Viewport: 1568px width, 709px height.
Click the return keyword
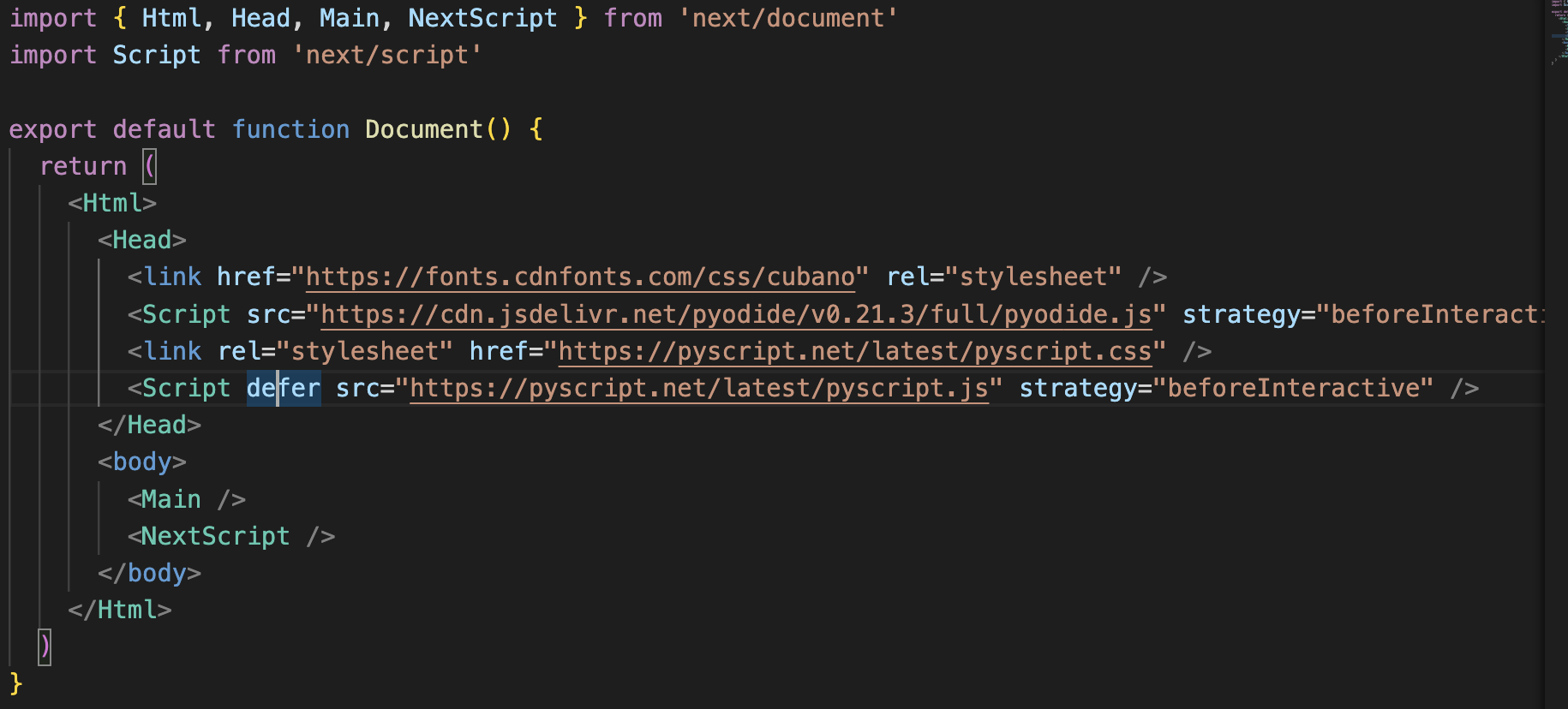[x=83, y=166]
